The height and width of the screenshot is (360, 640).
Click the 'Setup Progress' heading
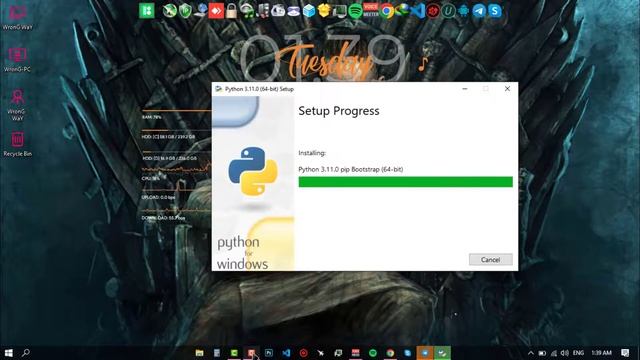pos(339,111)
